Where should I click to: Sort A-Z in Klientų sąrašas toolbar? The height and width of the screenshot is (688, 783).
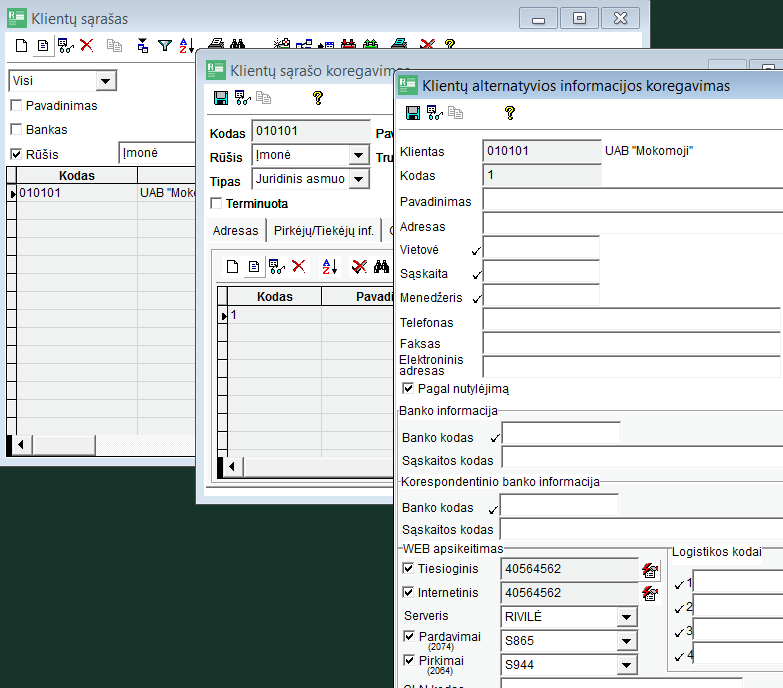coord(186,45)
